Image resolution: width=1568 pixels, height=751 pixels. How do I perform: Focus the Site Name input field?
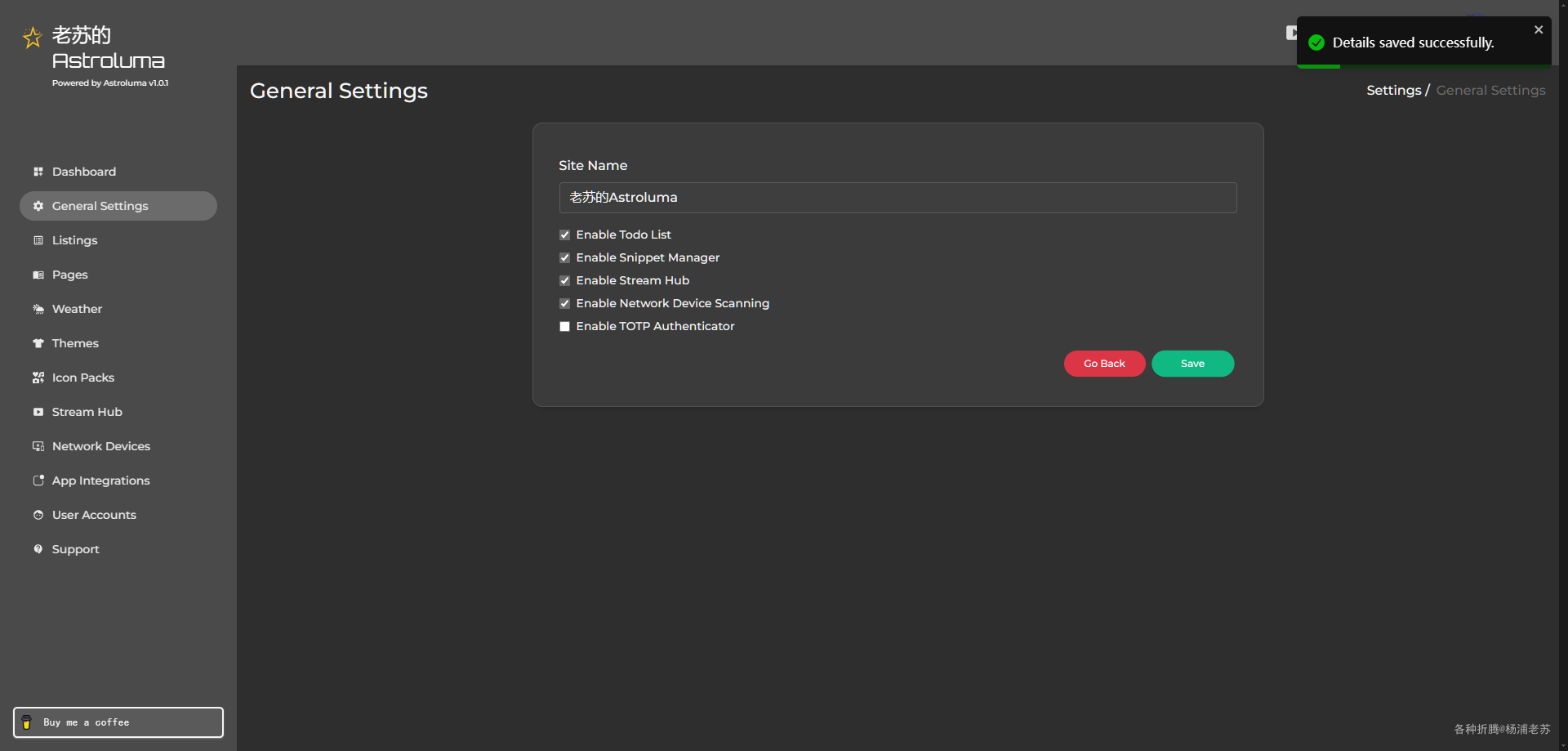click(898, 198)
